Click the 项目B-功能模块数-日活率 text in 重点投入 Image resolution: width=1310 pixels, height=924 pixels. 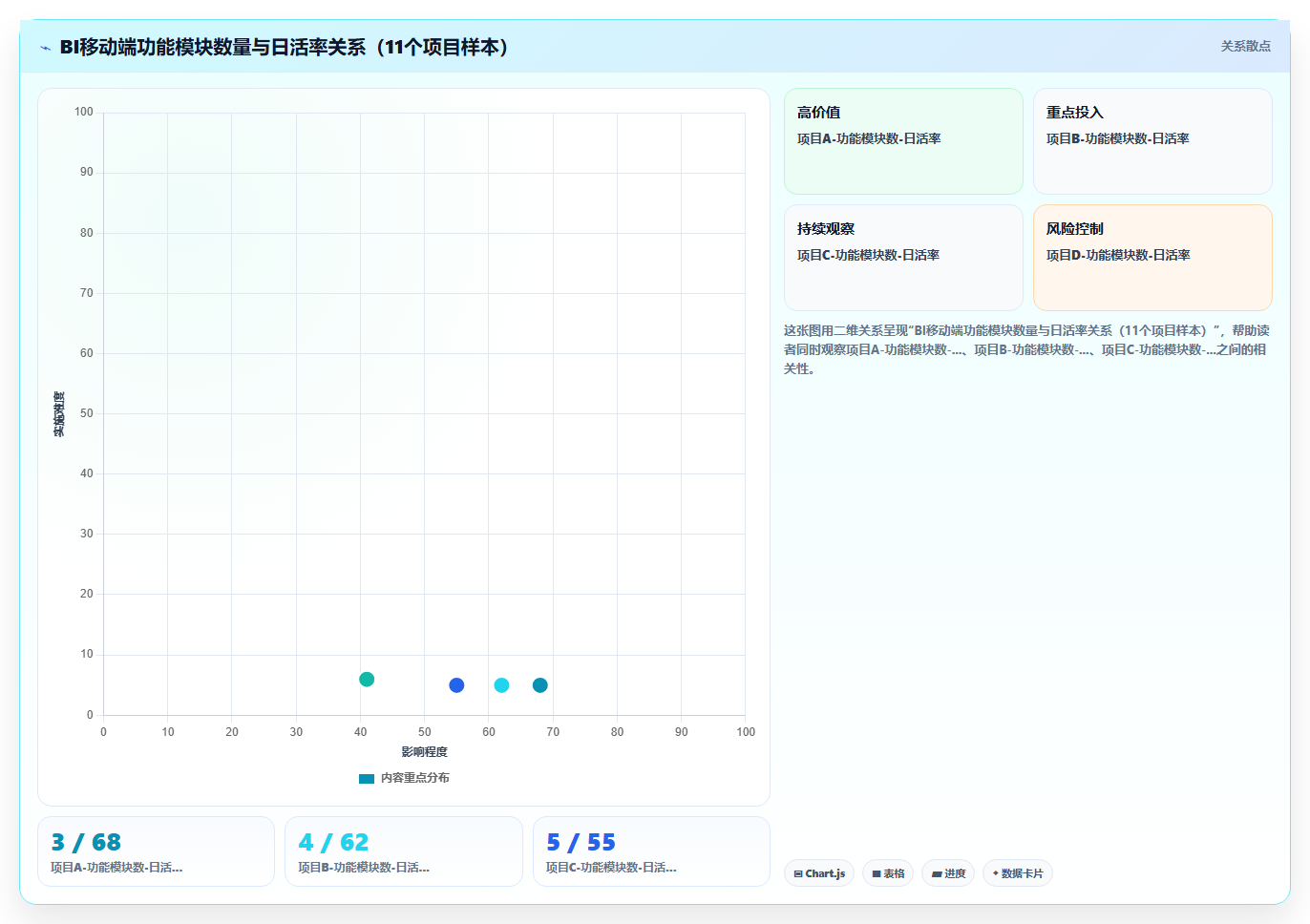tap(1118, 138)
